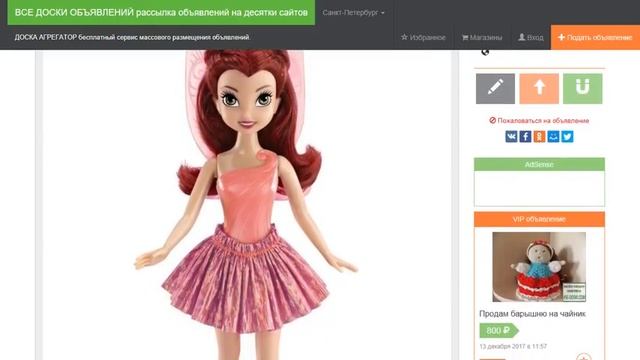Share ad on Odnoklassniki
Screen dimensions: 640x360
539,136
